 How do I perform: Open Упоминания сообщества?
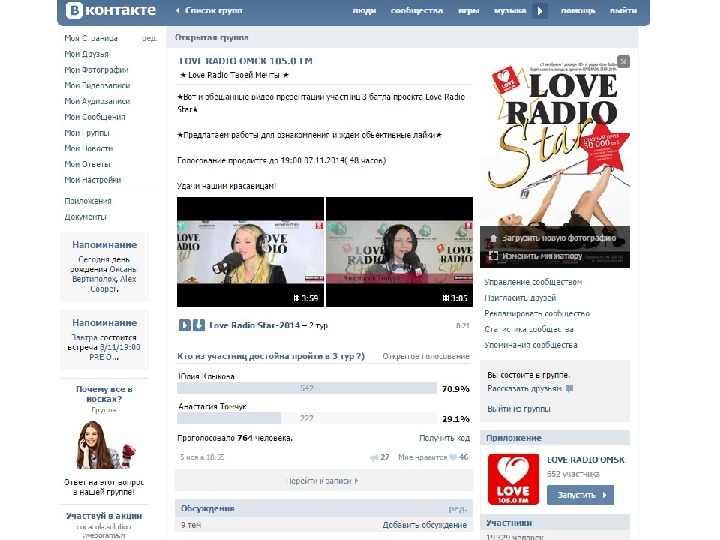[531, 345]
